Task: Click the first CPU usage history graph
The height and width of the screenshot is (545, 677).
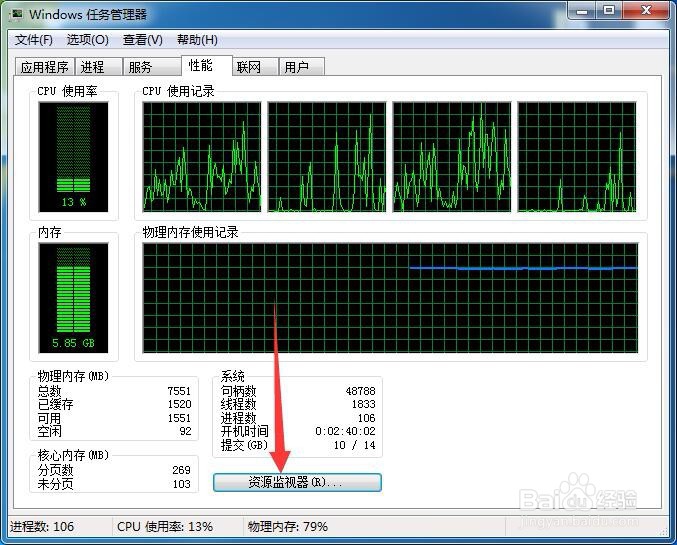Action: pos(202,157)
